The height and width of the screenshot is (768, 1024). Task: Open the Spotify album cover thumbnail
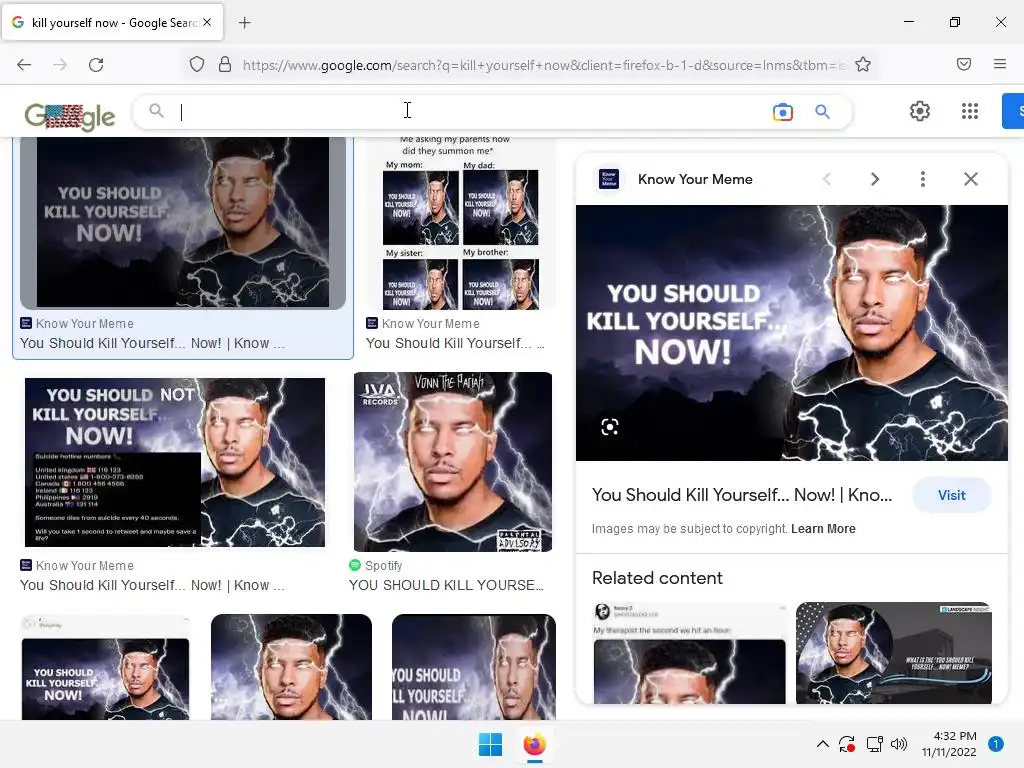pos(453,462)
